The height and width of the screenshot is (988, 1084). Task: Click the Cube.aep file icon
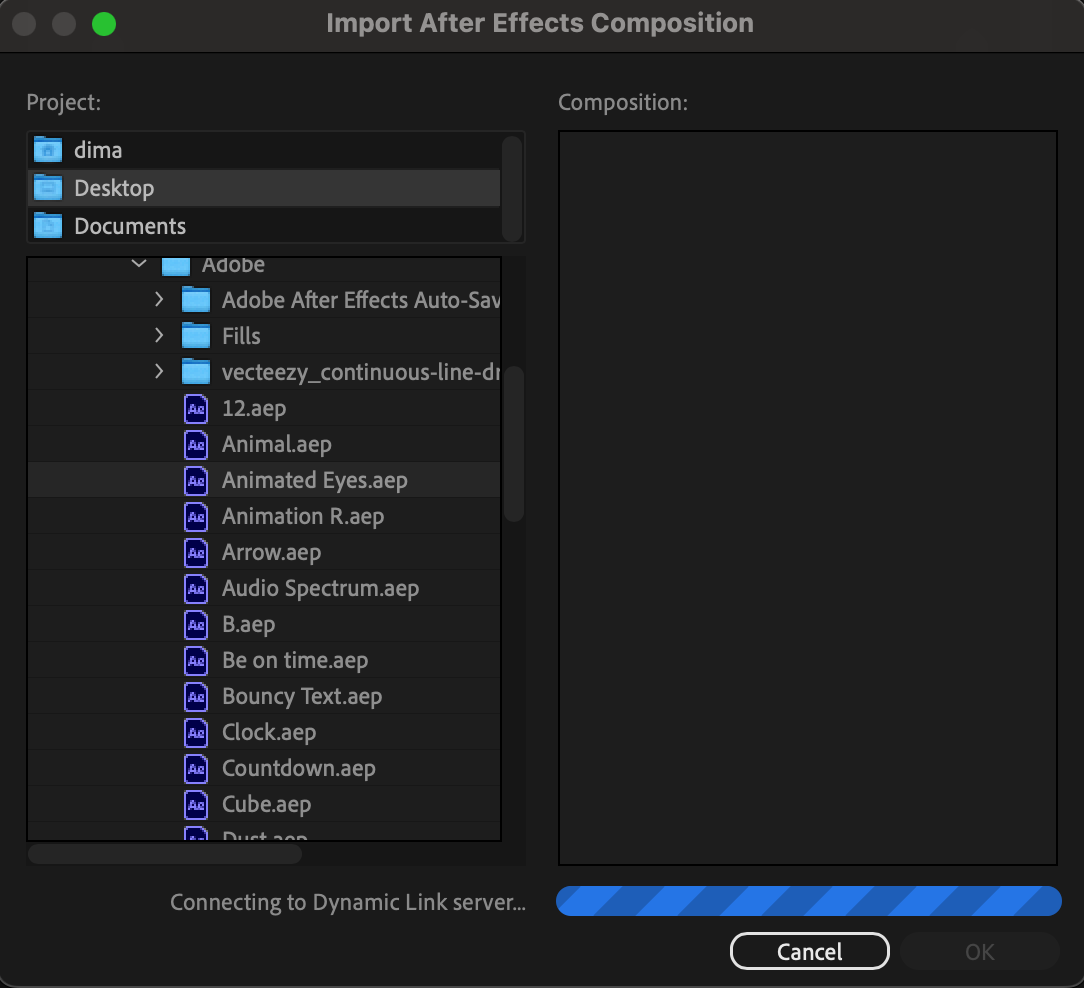pyautogui.click(x=196, y=804)
